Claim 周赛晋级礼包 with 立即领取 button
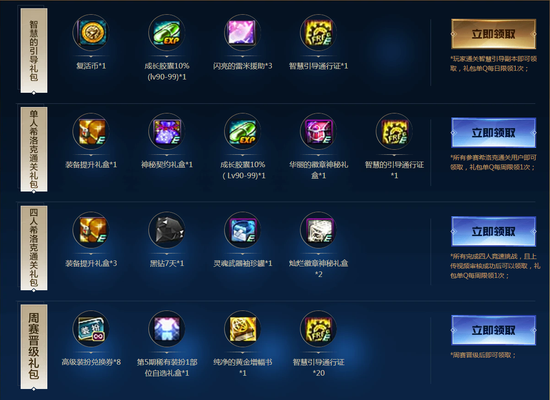 (494, 330)
